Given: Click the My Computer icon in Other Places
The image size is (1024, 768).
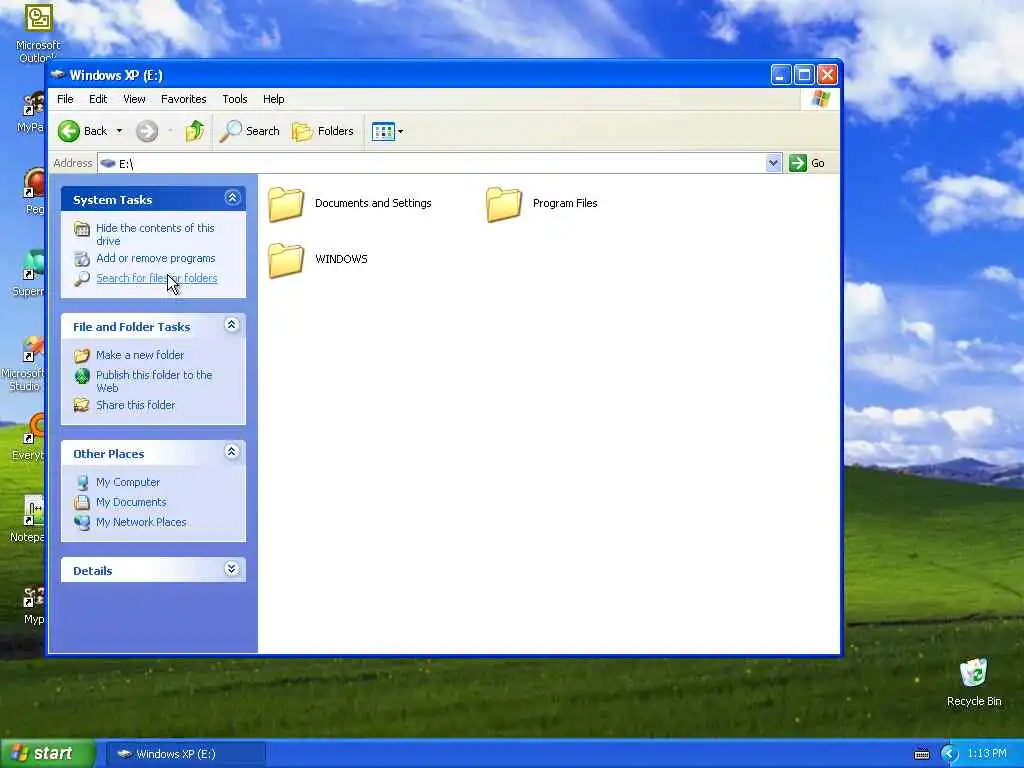Looking at the screenshot, I should click(x=82, y=483).
